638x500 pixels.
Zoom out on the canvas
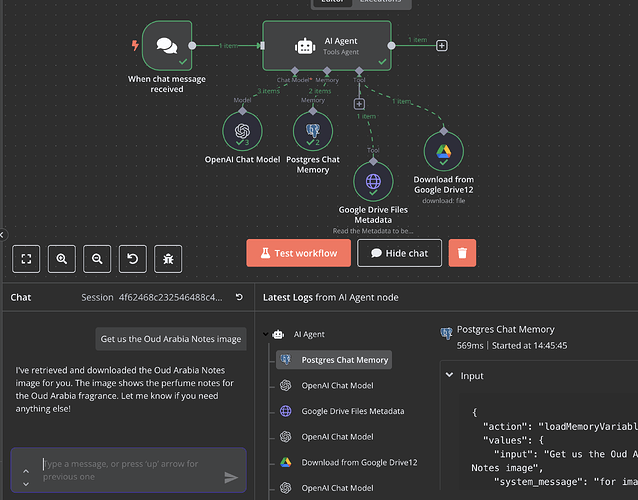(97, 259)
